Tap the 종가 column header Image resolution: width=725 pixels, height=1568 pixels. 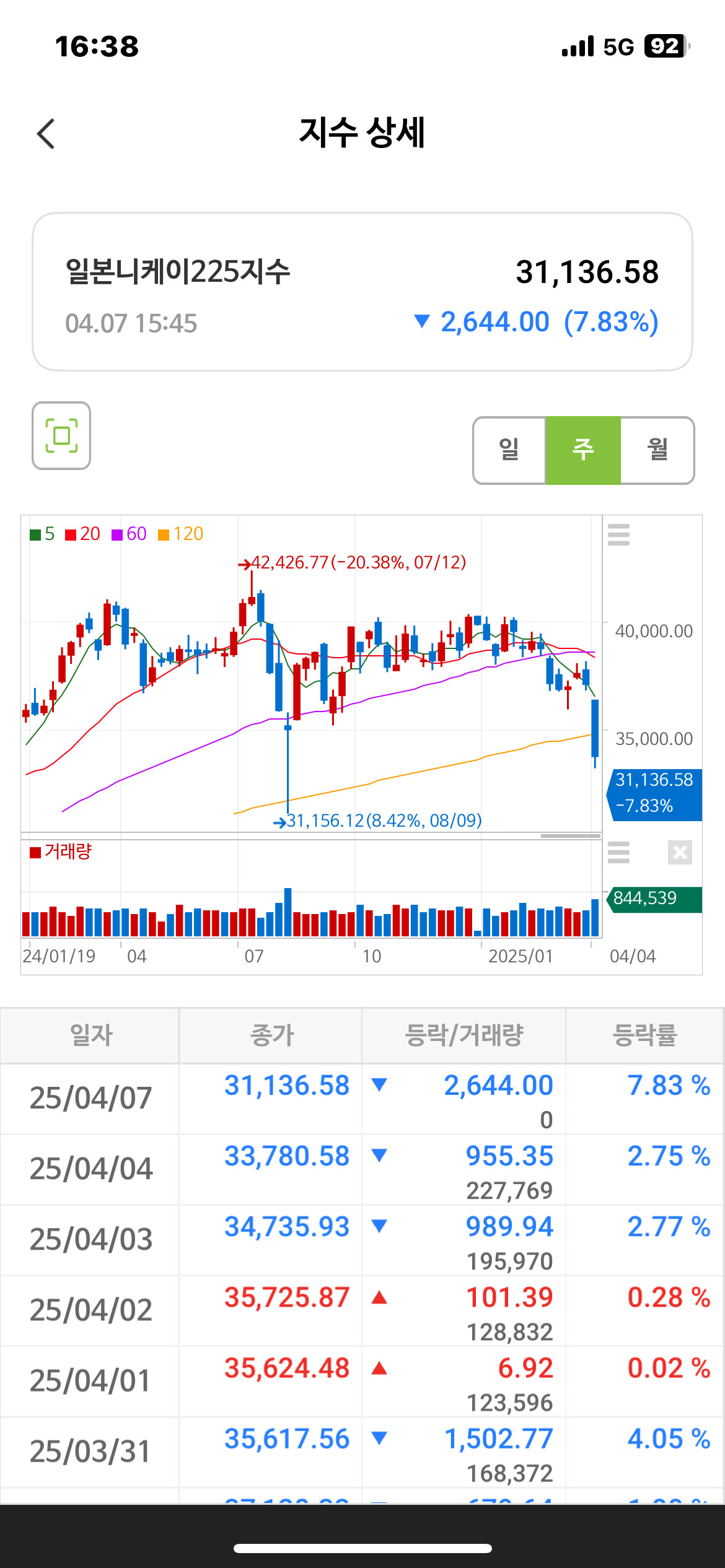(271, 1035)
